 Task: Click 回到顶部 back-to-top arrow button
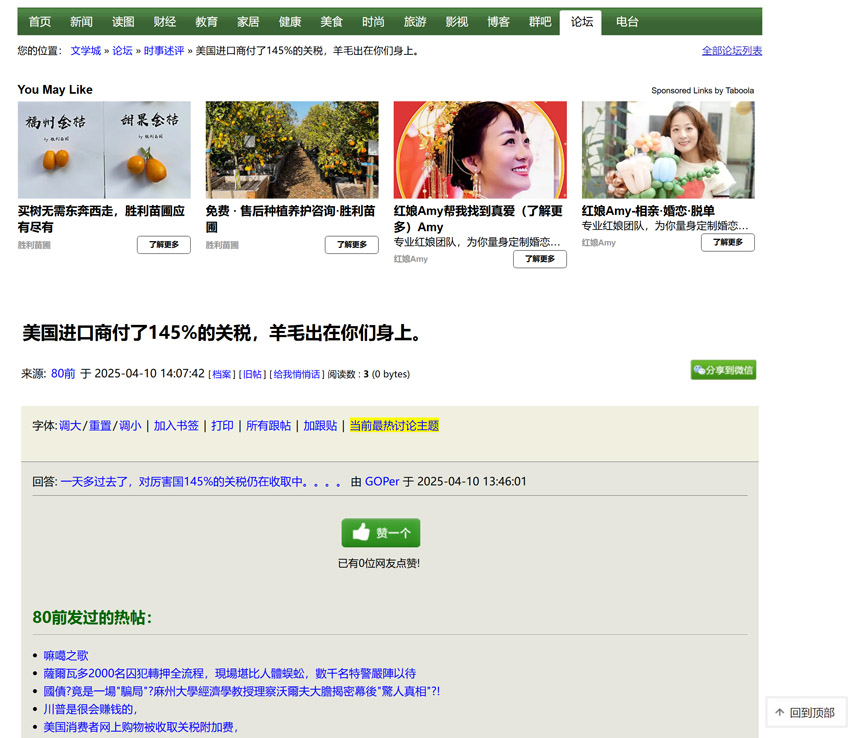805,713
